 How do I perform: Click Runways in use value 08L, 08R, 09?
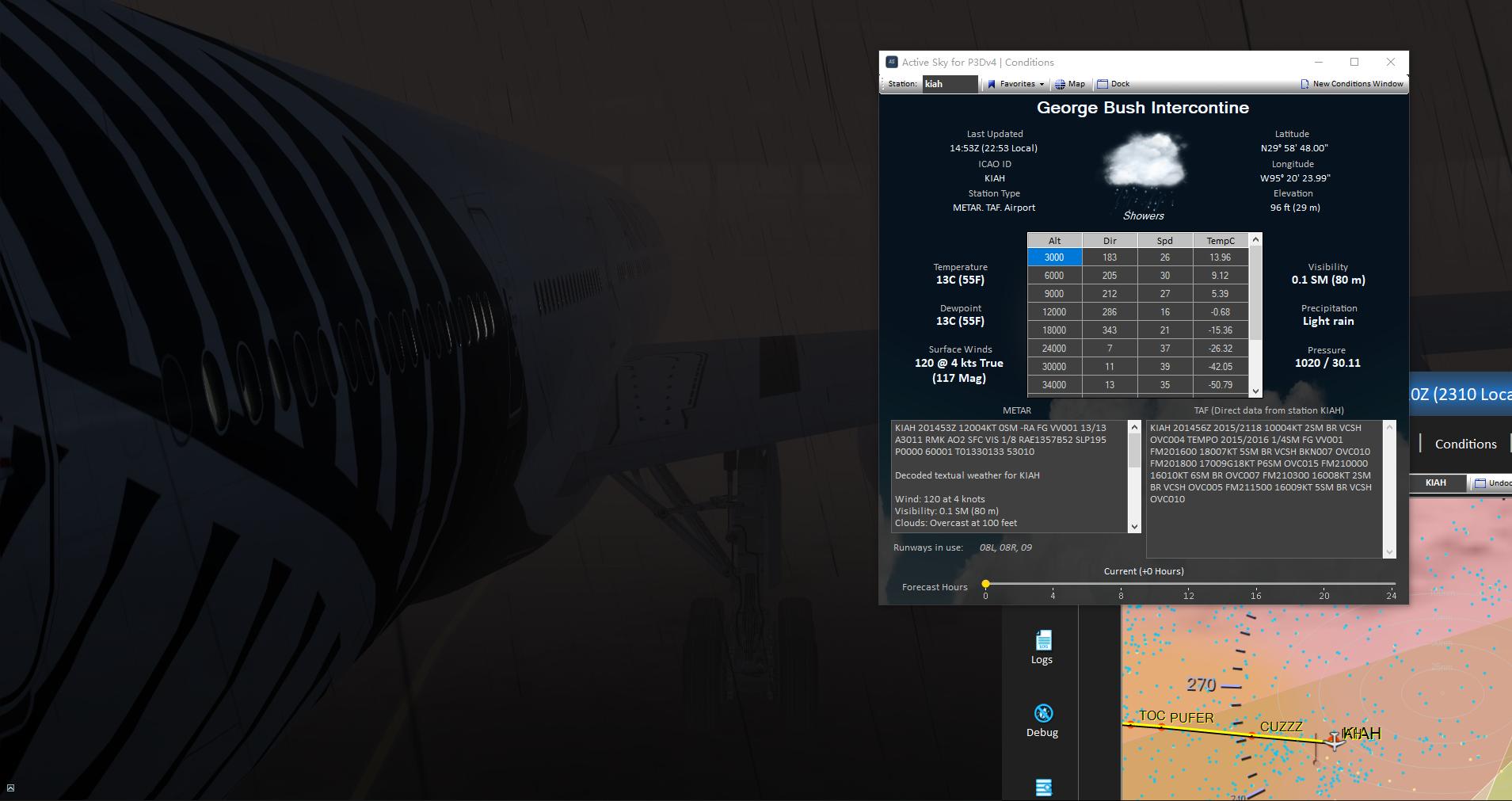(x=1005, y=547)
